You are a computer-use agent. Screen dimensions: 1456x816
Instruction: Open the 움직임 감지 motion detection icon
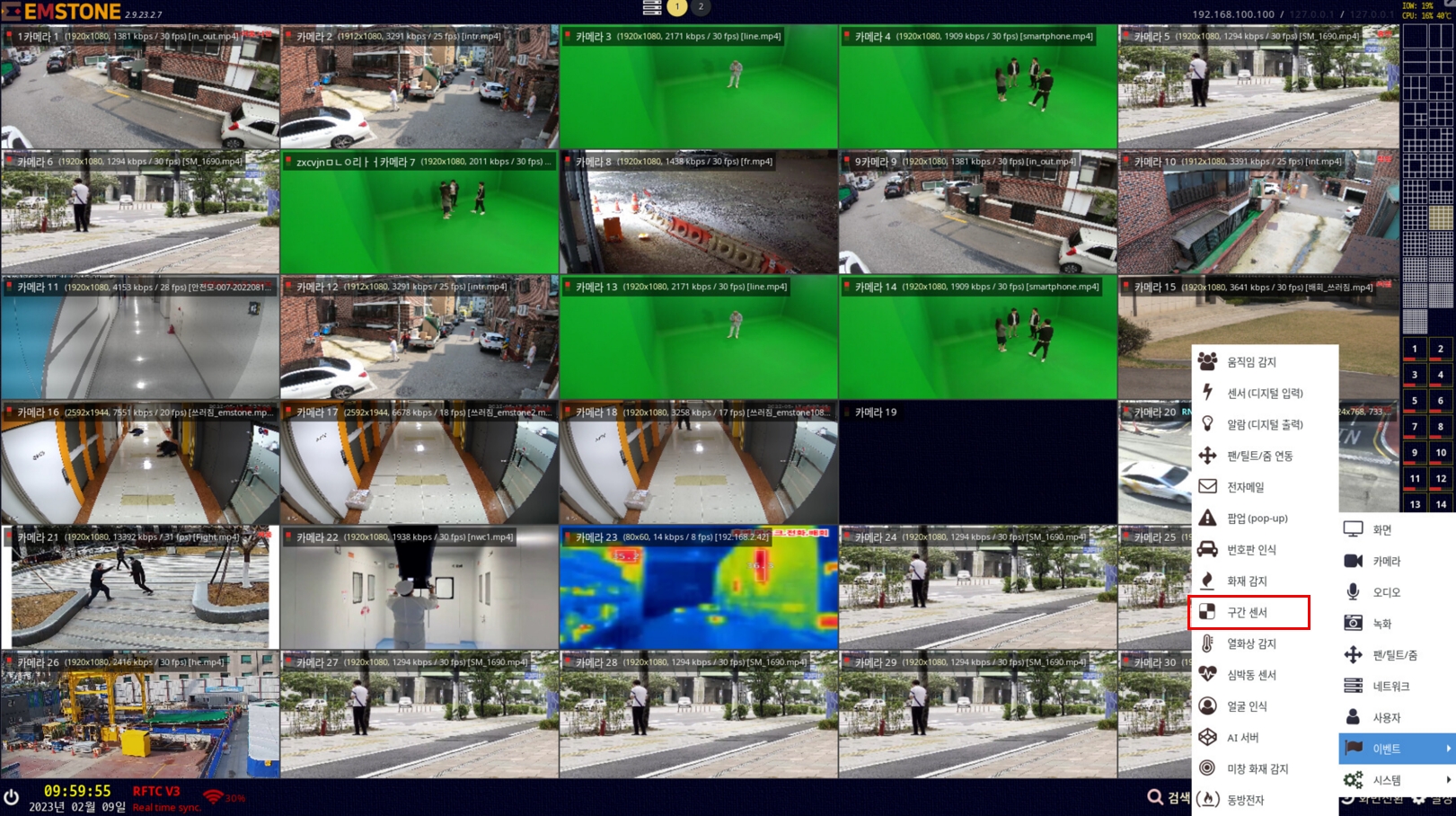point(1207,362)
